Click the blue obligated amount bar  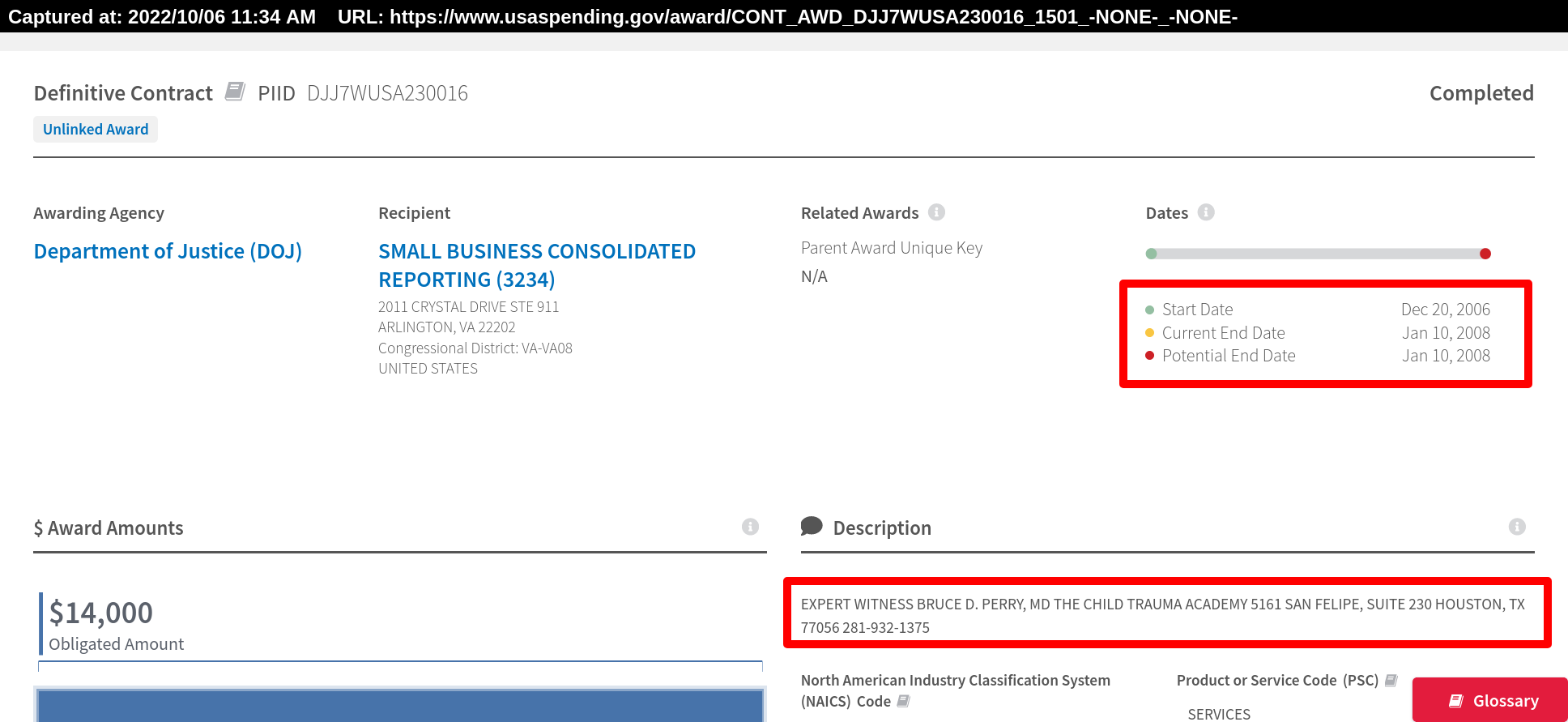(x=400, y=705)
